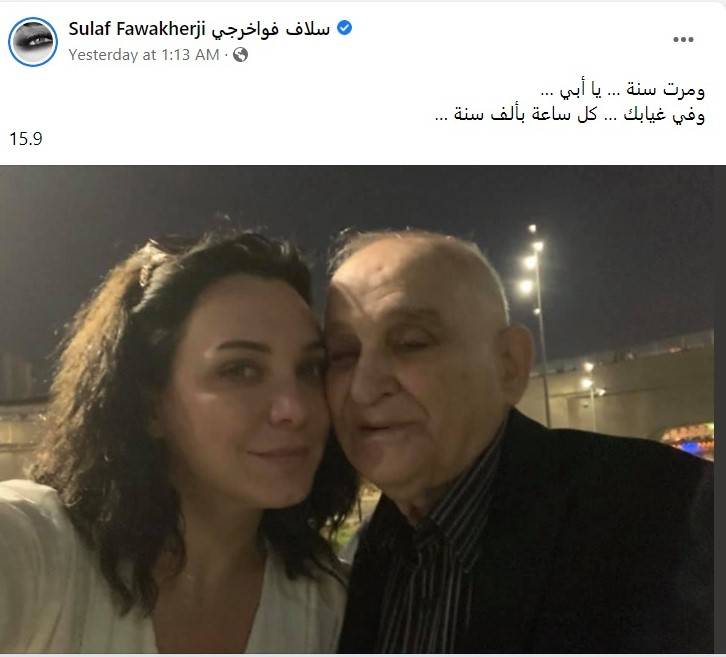Click the globe public-privacy icon
This screenshot has height=657, width=726.
[x=240, y=55]
